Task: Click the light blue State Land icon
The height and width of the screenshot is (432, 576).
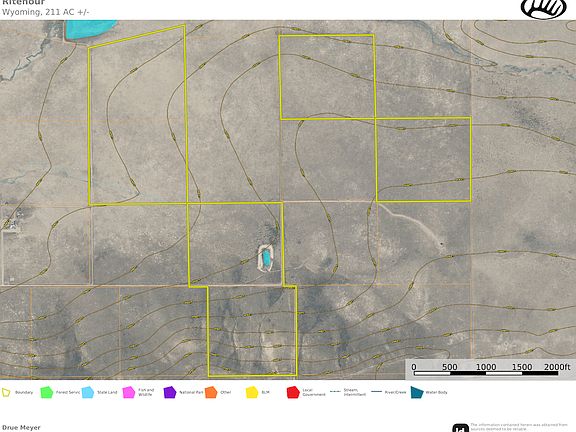Action: pos(88,392)
